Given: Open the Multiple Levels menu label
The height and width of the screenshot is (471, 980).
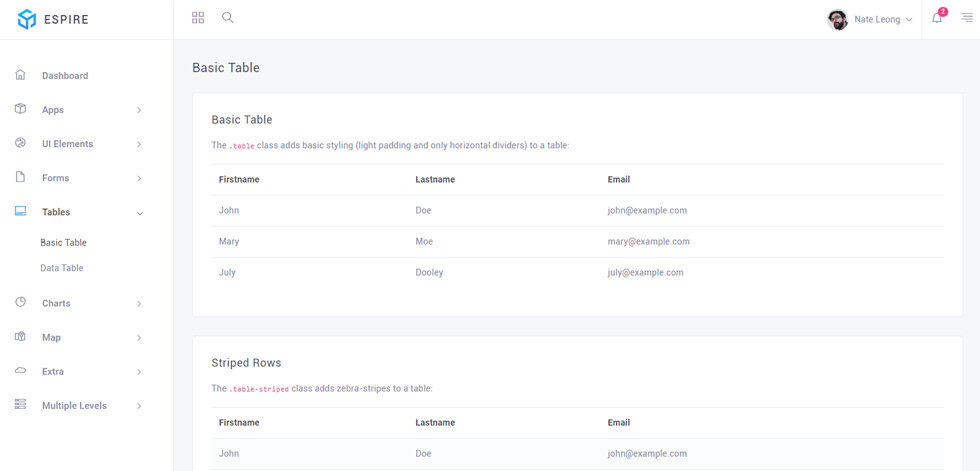Looking at the screenshot, I should click(74, 405).
